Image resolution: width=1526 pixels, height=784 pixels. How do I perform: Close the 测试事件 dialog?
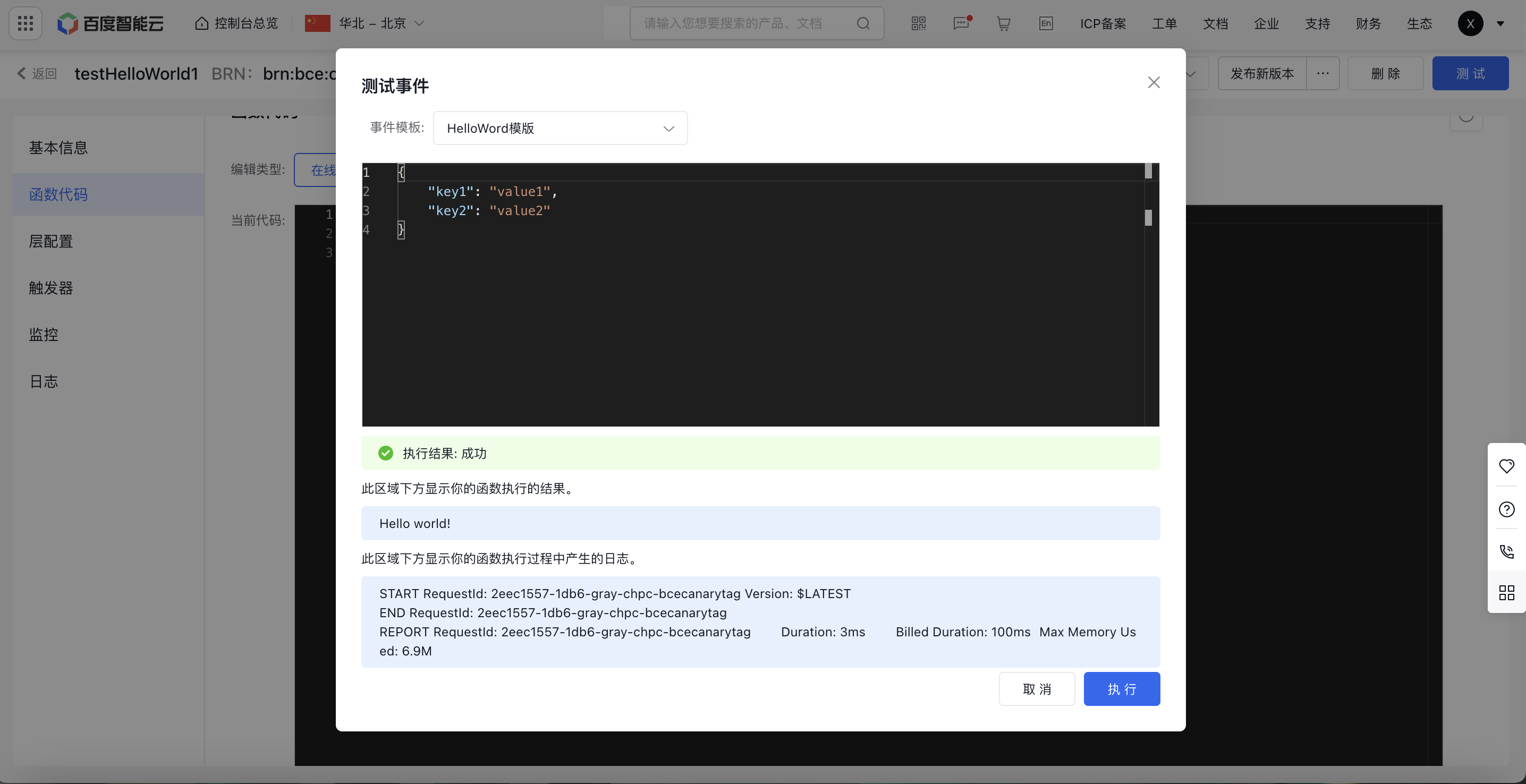tap(1154, 82)
